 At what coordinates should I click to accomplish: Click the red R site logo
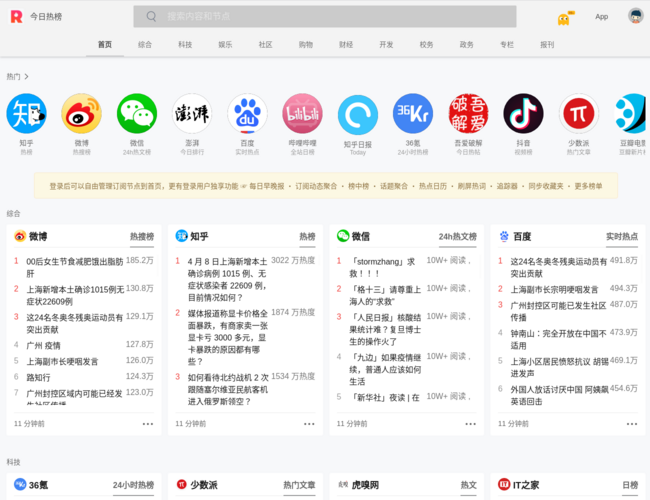click(x=17, y=17)
